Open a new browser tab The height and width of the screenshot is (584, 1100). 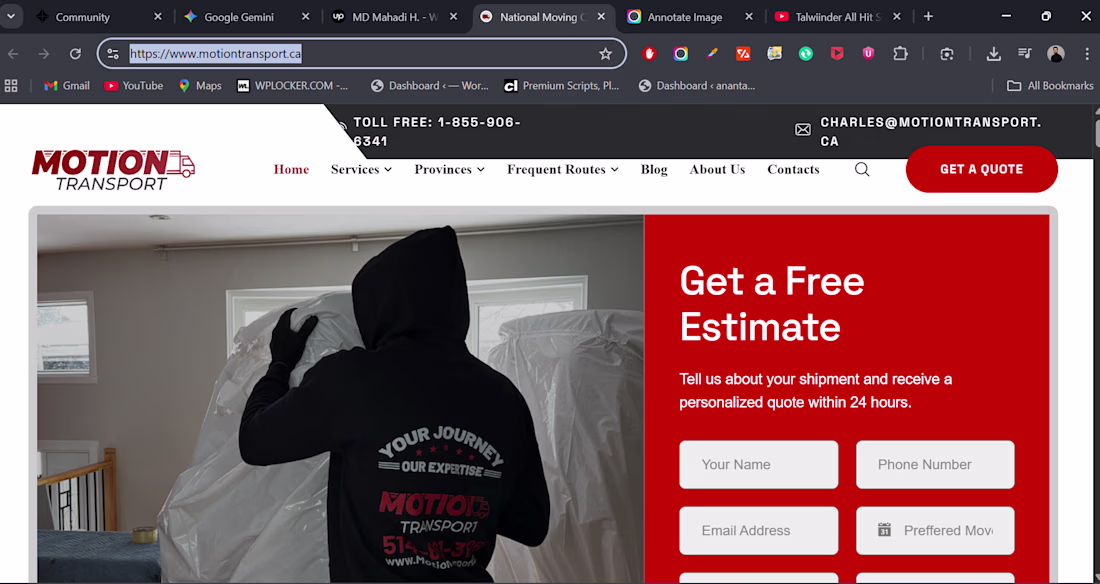[928, 16]
